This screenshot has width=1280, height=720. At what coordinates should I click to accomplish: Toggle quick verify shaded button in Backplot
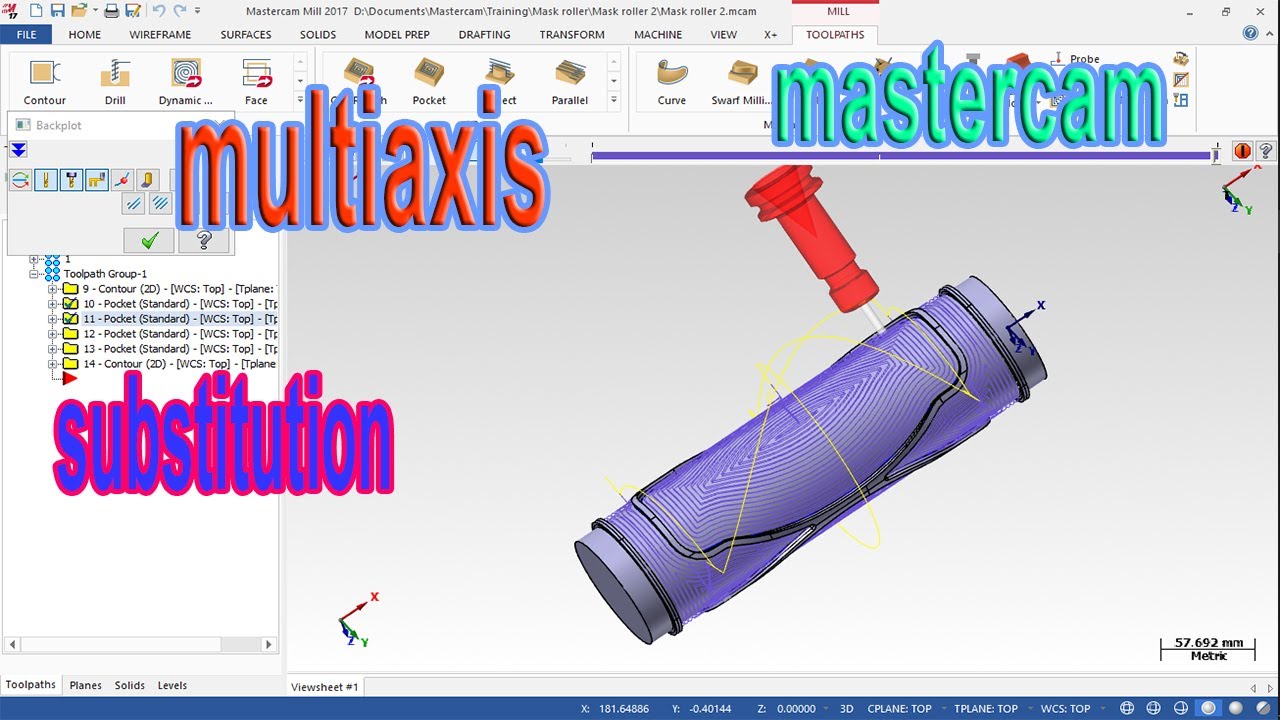tap(148, 180)
